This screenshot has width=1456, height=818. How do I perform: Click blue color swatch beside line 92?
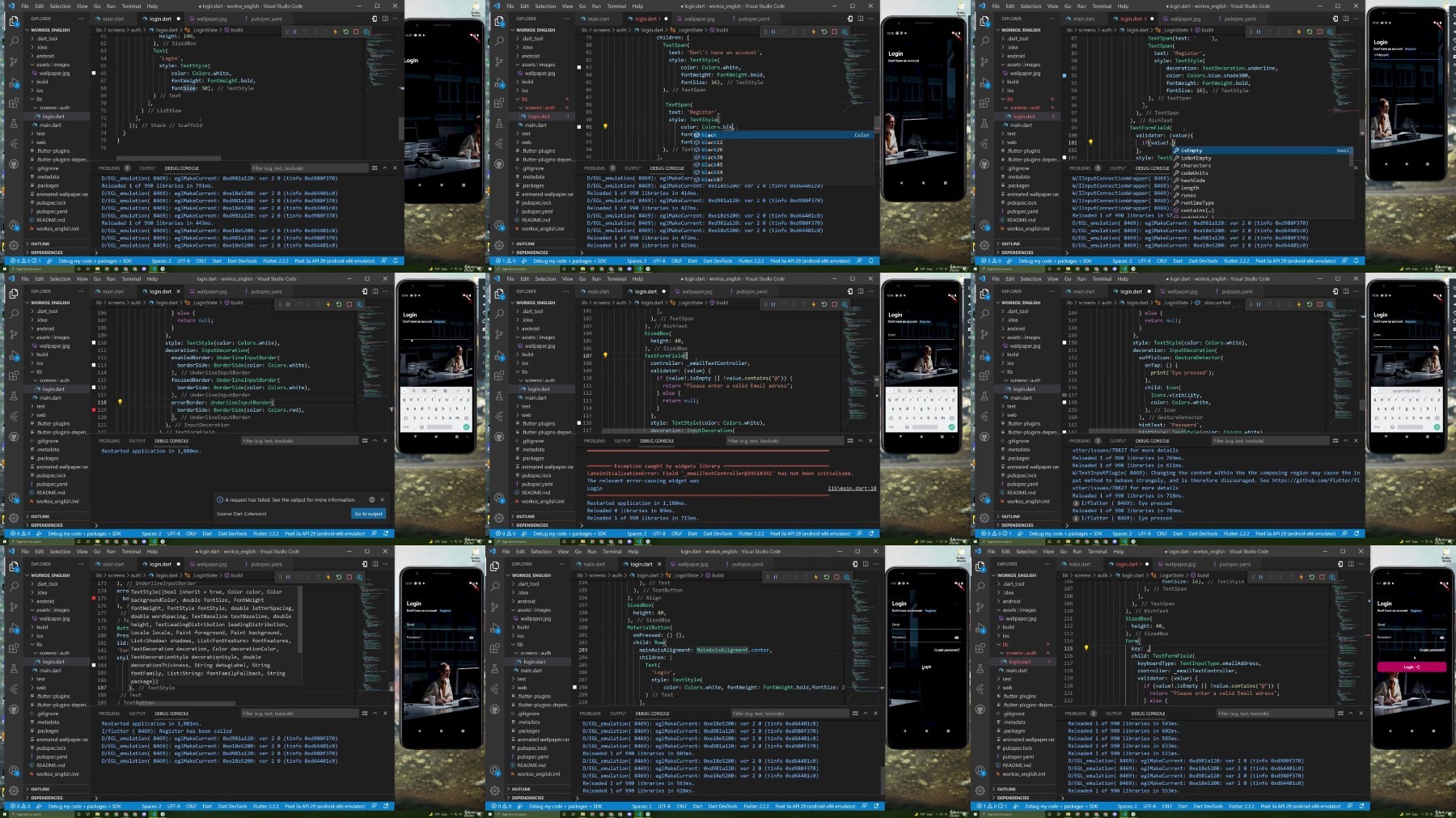tap(1064, 75)
